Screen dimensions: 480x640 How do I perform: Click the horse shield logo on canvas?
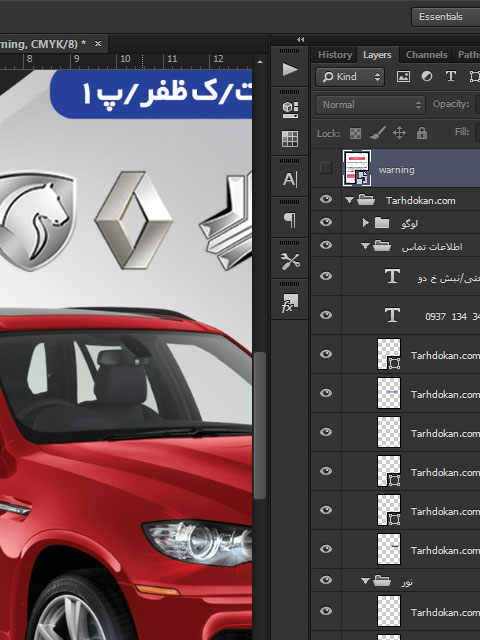tap(37, 221)
